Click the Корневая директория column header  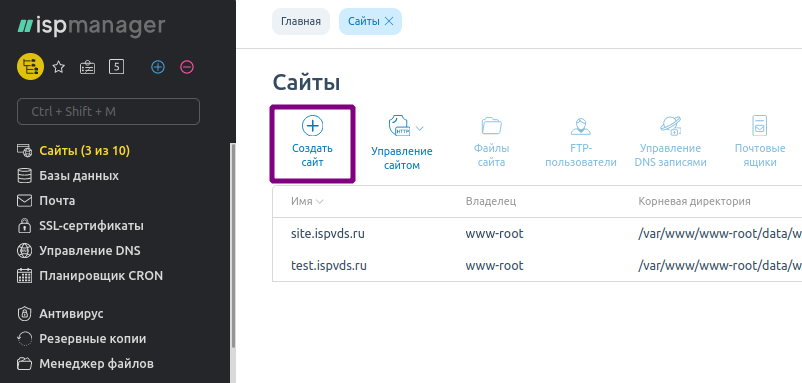tap(694, 201)
